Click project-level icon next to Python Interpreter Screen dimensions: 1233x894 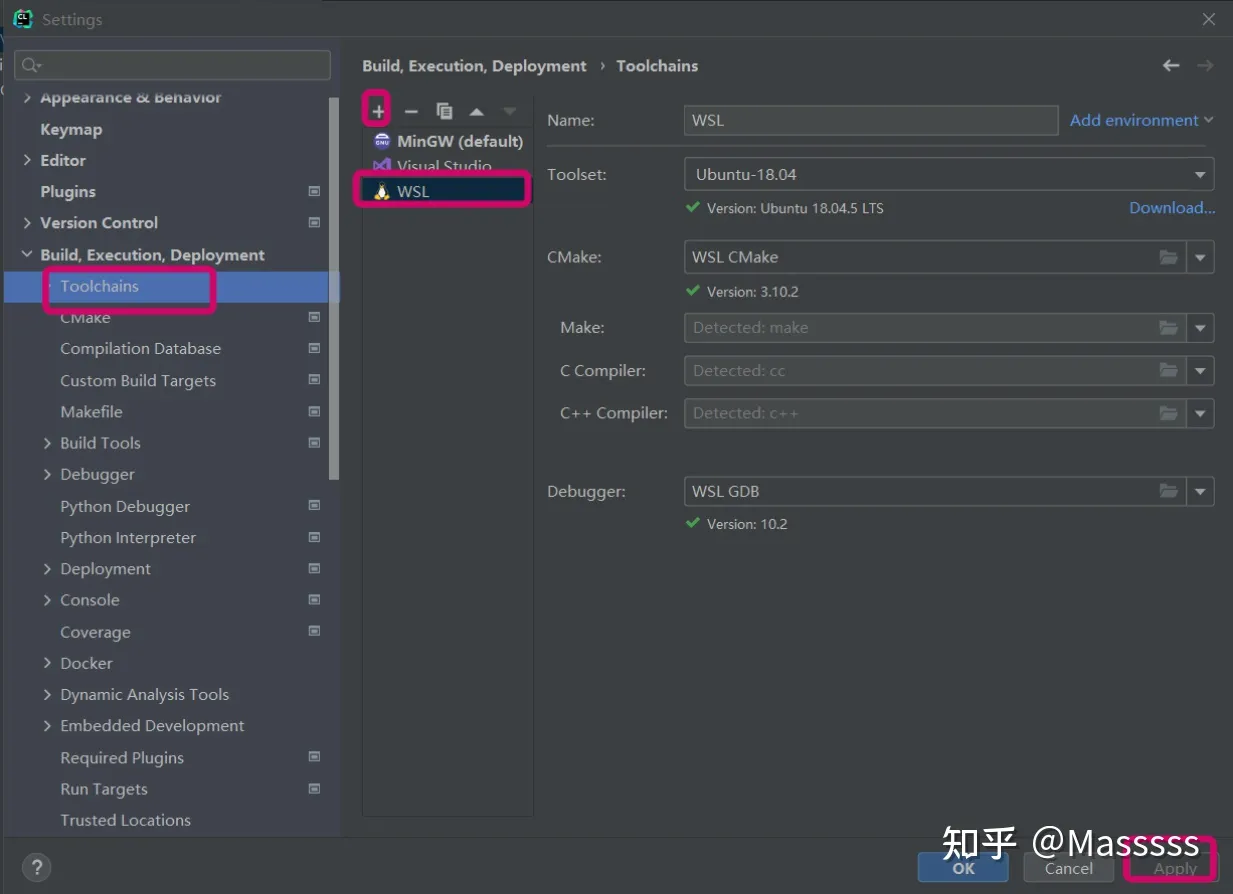click(314, 537)
